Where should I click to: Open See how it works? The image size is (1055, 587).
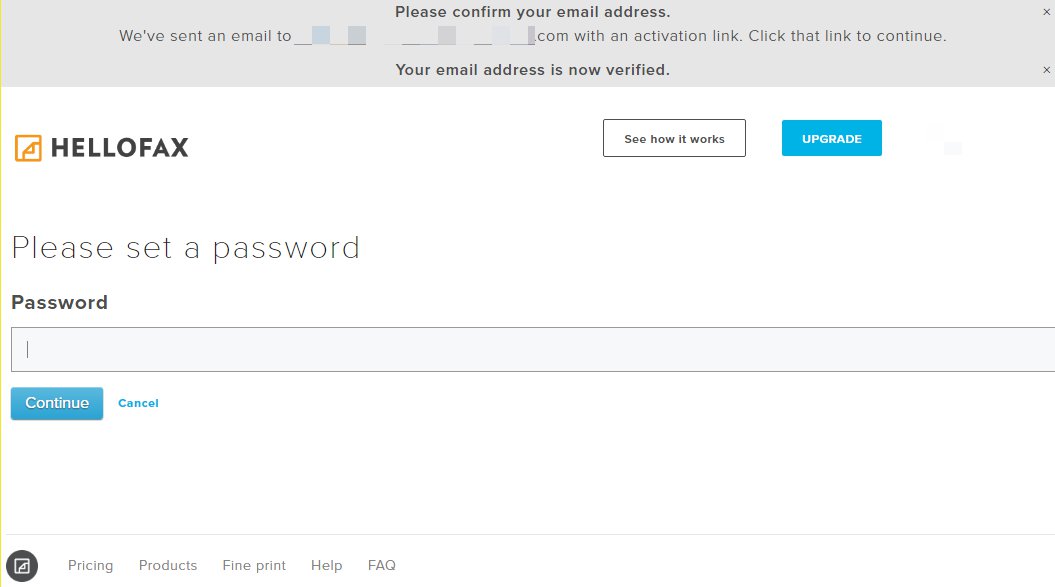(x=674, y=139)
